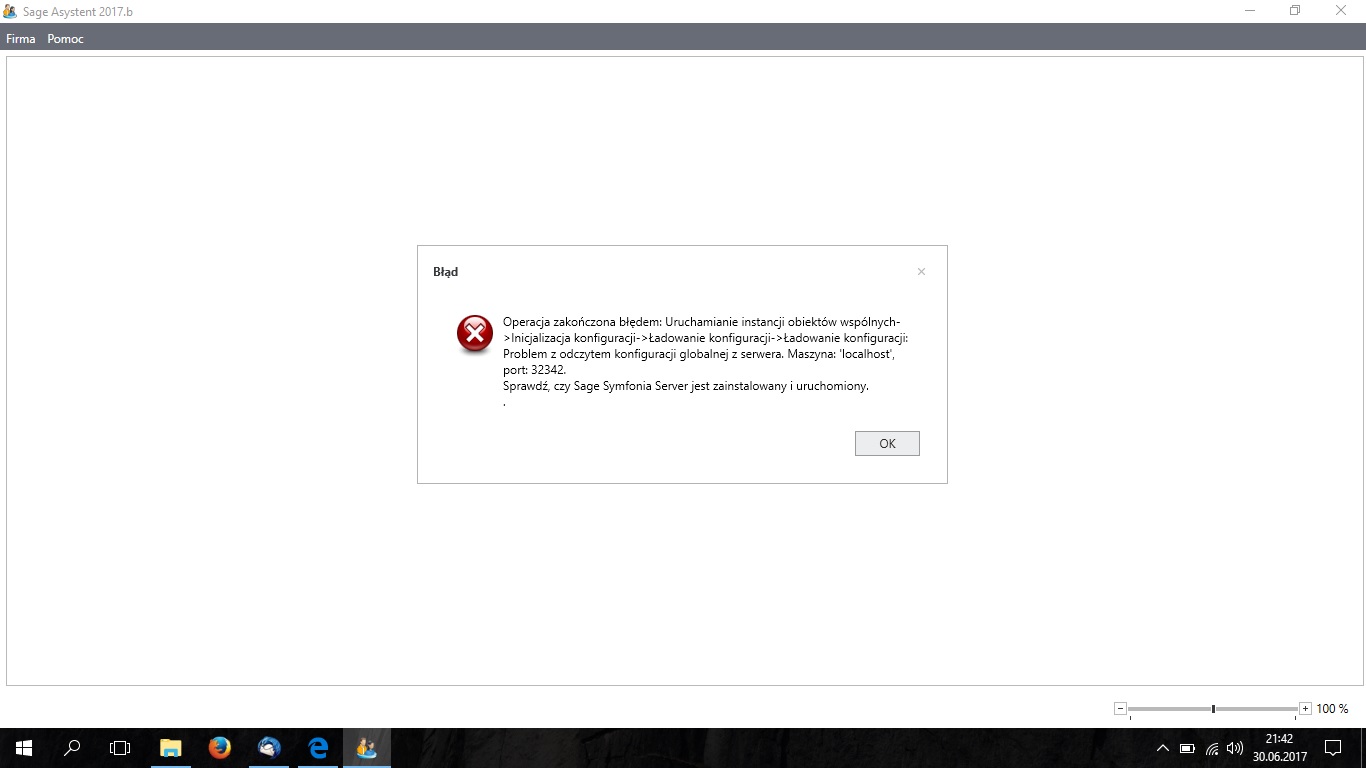Click the zoom slider handle

(x=1213, y=708)
